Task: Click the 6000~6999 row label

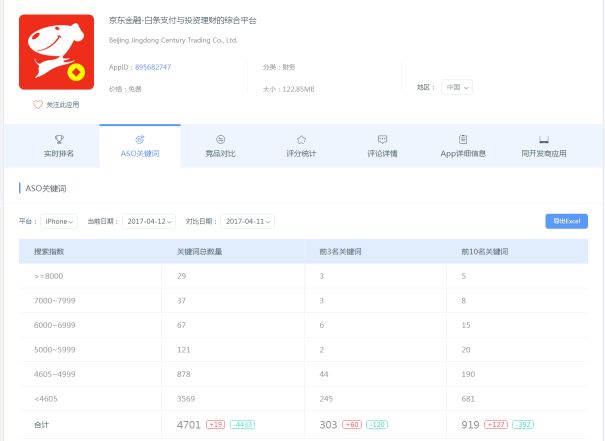Action: pos(54,325)
